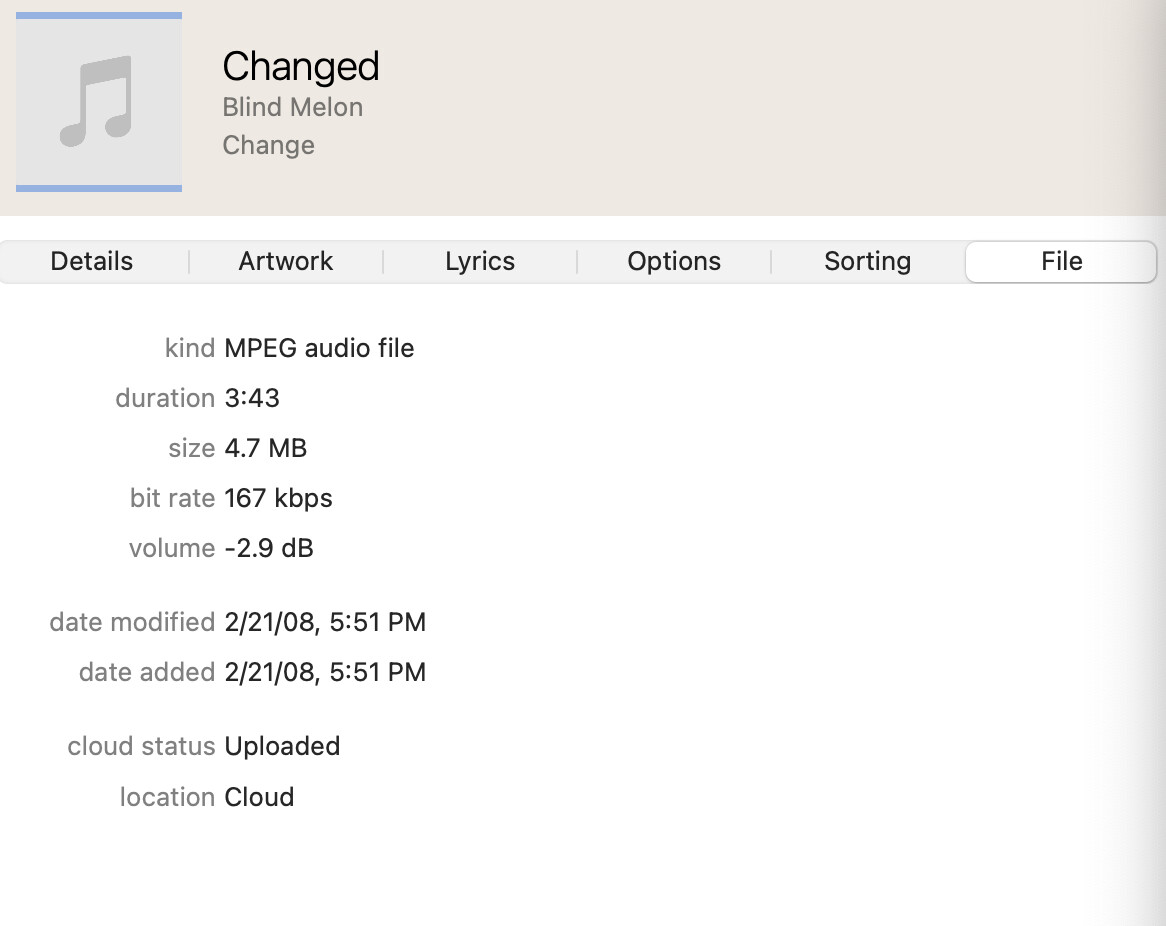Click the volume value -2.9 dB

(x=268, y=547)
